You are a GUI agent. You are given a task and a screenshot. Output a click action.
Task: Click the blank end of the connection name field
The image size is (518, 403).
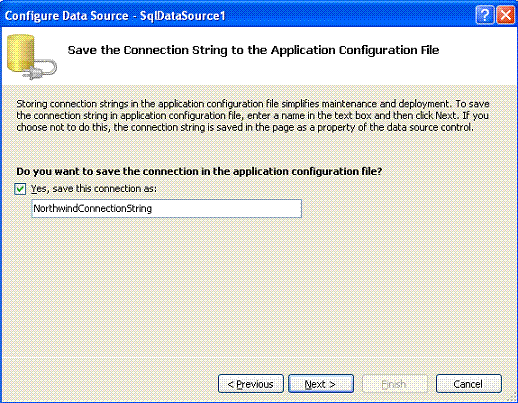[227, 209]
